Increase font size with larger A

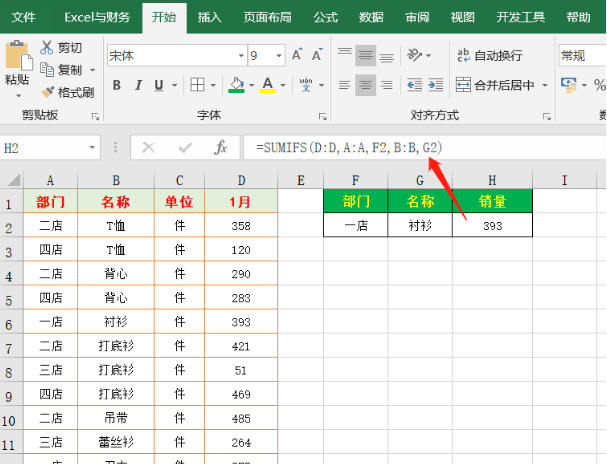(297, 55)
